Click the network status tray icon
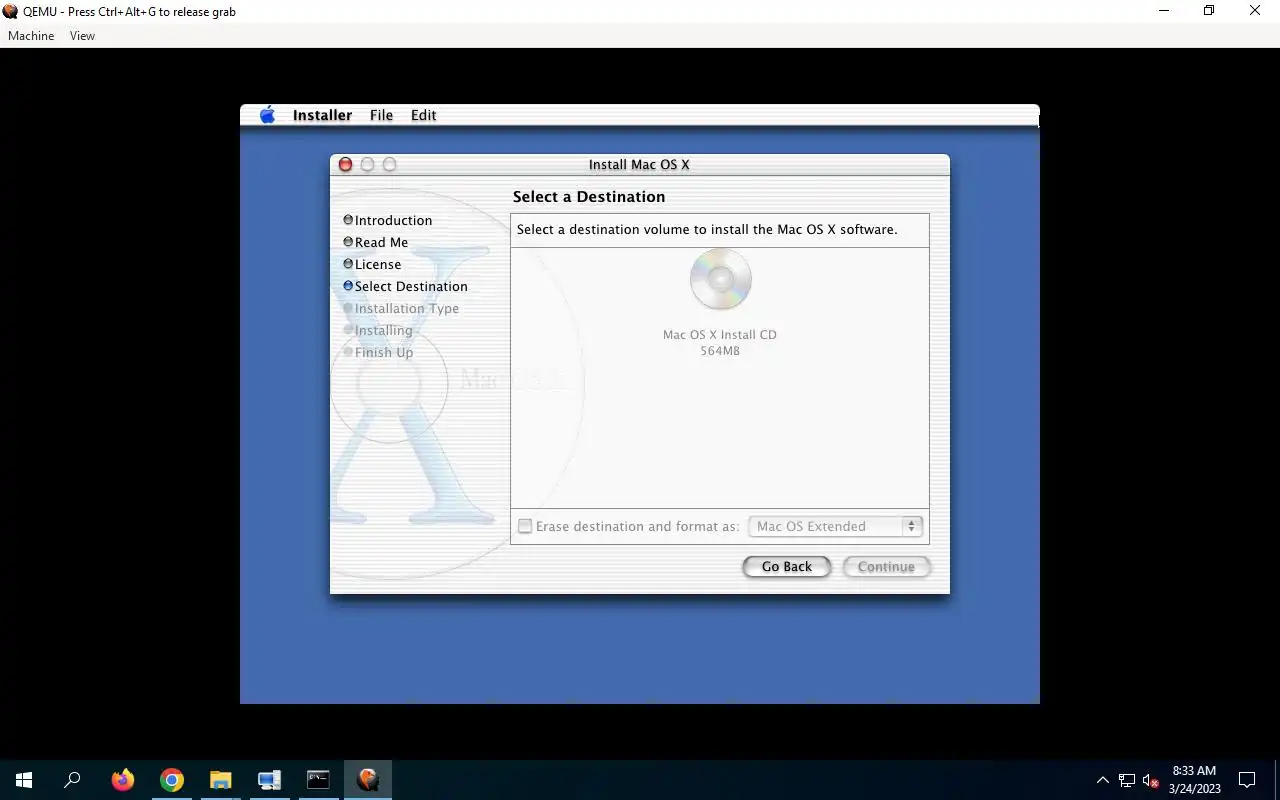Viewport: 1280px width, 800px height. [x=1127, y=780]
